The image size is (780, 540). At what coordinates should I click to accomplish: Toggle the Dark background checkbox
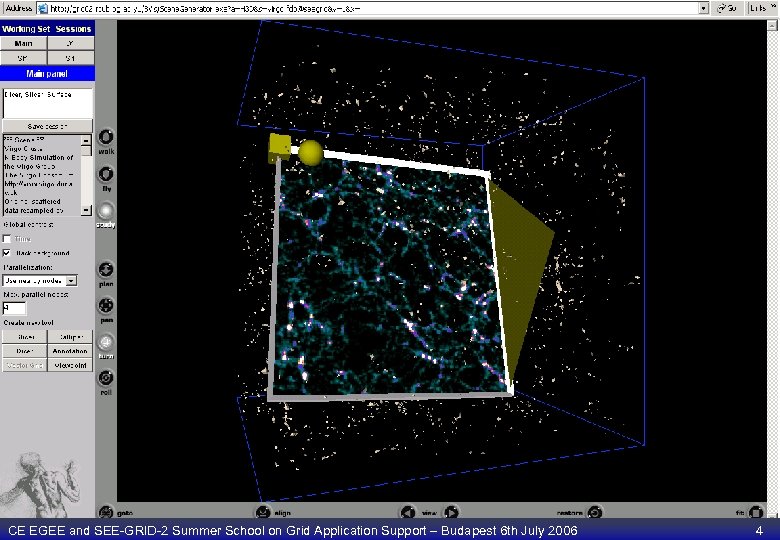[7, 253]
